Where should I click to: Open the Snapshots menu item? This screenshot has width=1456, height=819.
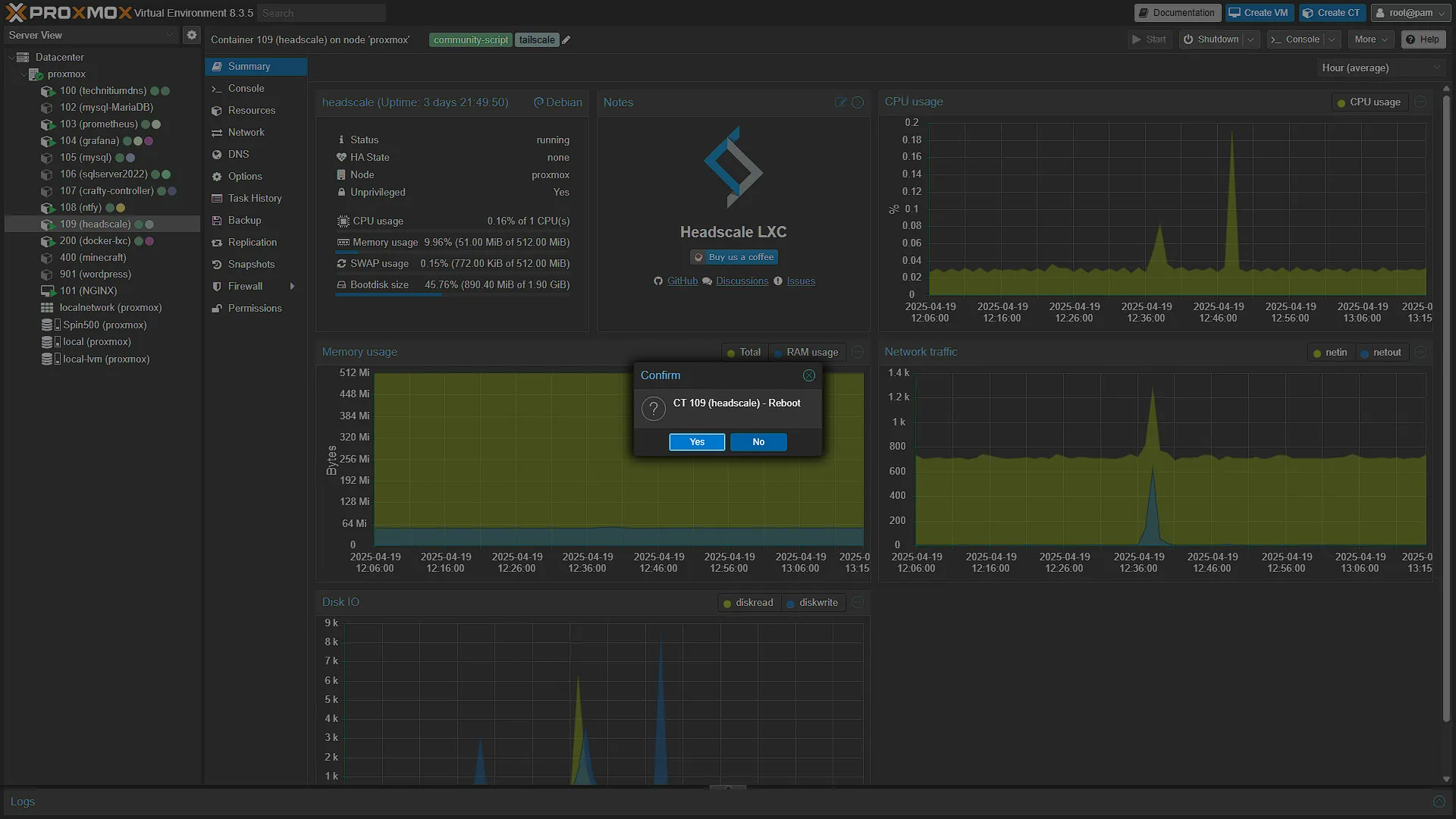coord(256,265)
